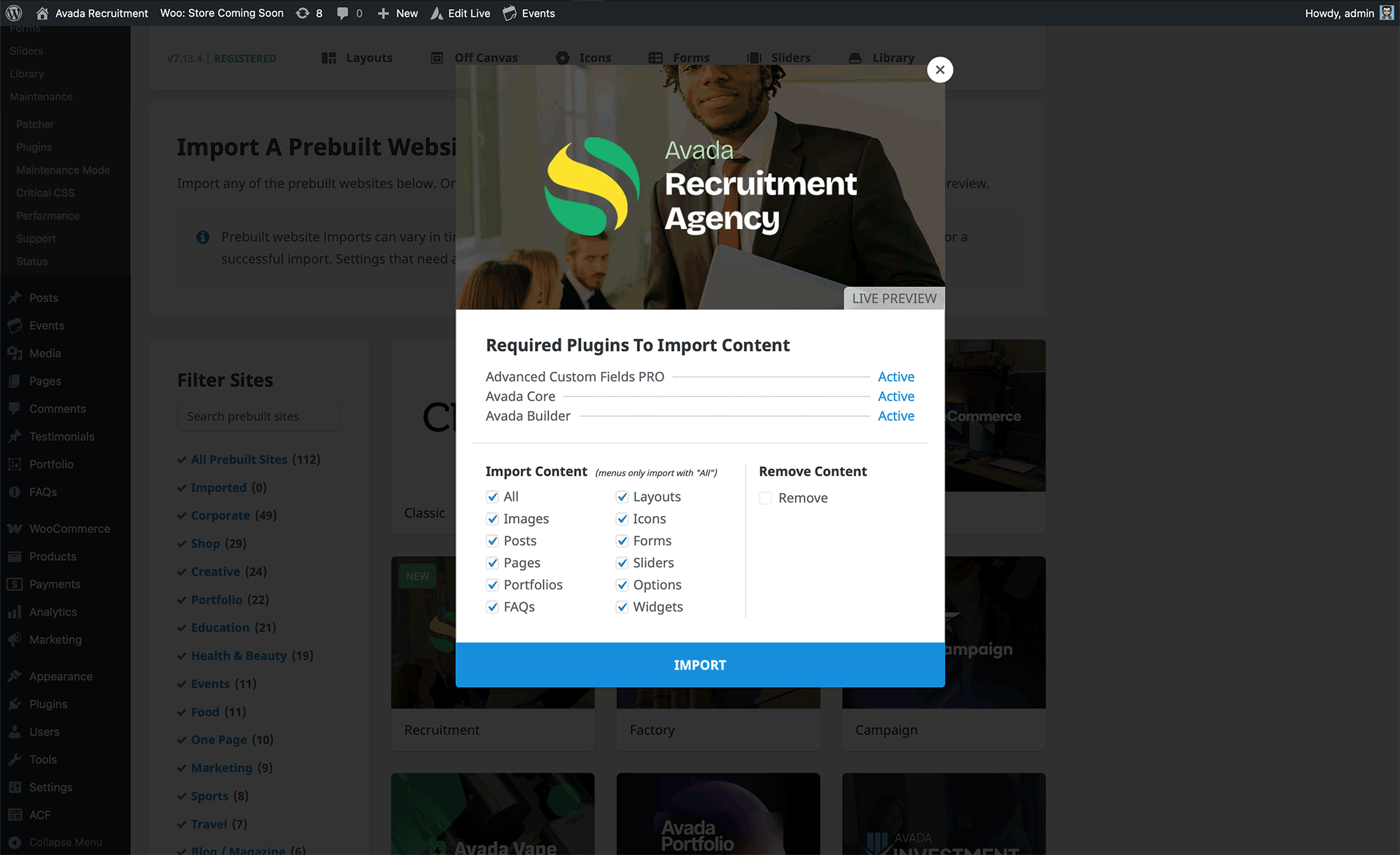The height and width of the screenshot is (855, 1400).
Task: Open the Avada Library section
Action: tap(893, 57)
